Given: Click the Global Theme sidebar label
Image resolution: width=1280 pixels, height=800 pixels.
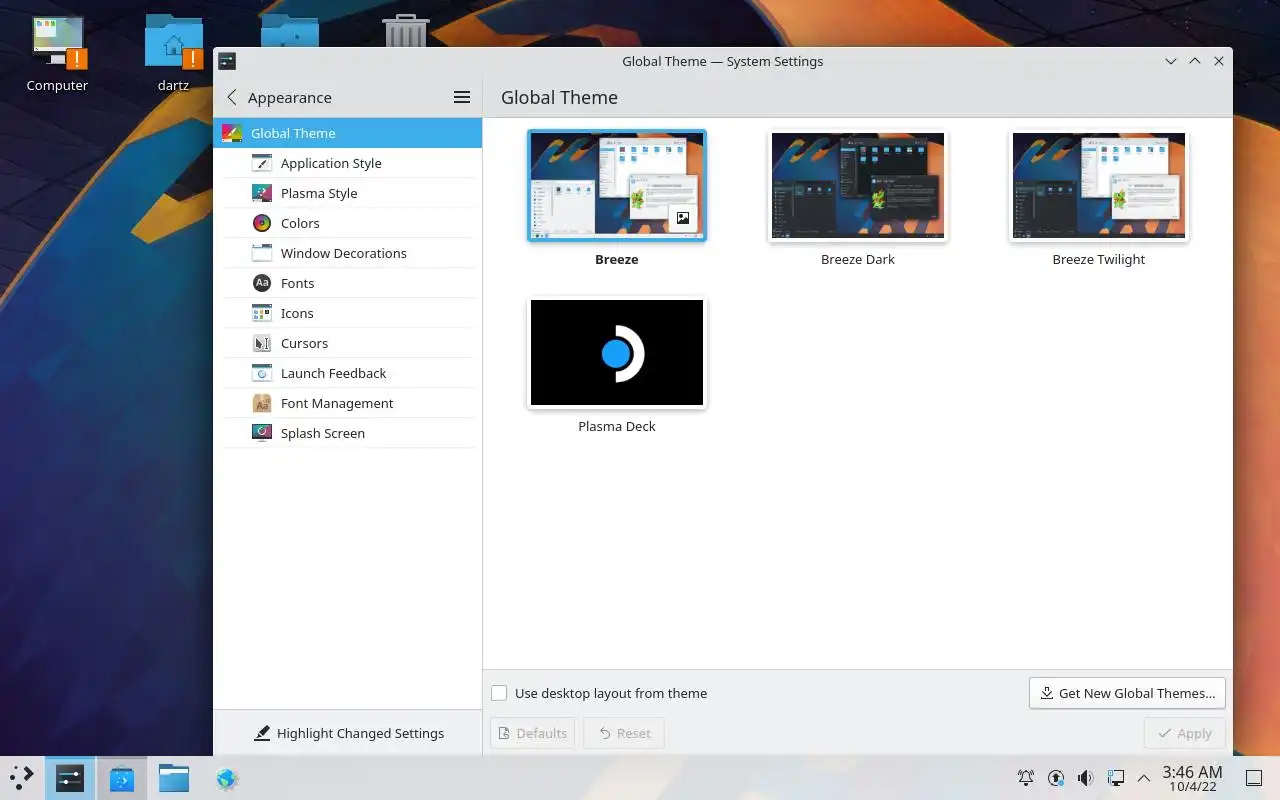Looking at the screenshot, I should [293, 133].
